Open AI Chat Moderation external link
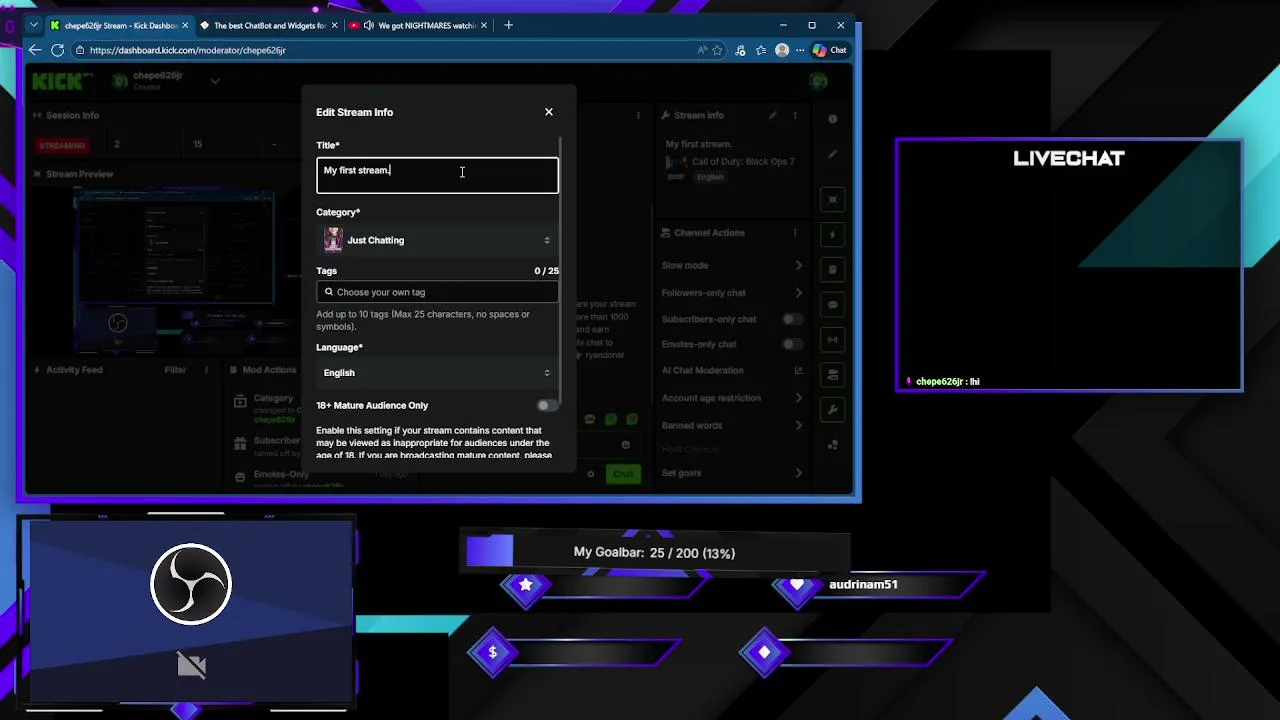1280x720 pixels. click(x=798, y=370)
